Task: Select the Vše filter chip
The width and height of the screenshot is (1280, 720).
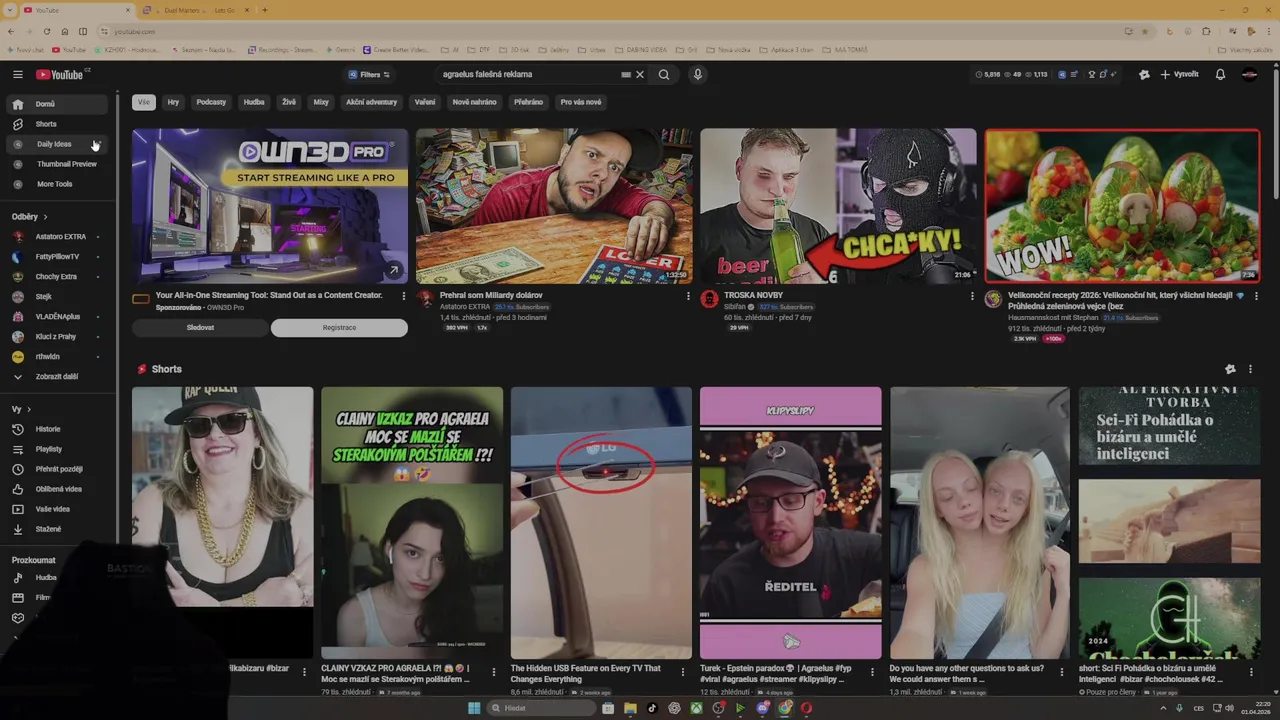Action: click(144, 102)
